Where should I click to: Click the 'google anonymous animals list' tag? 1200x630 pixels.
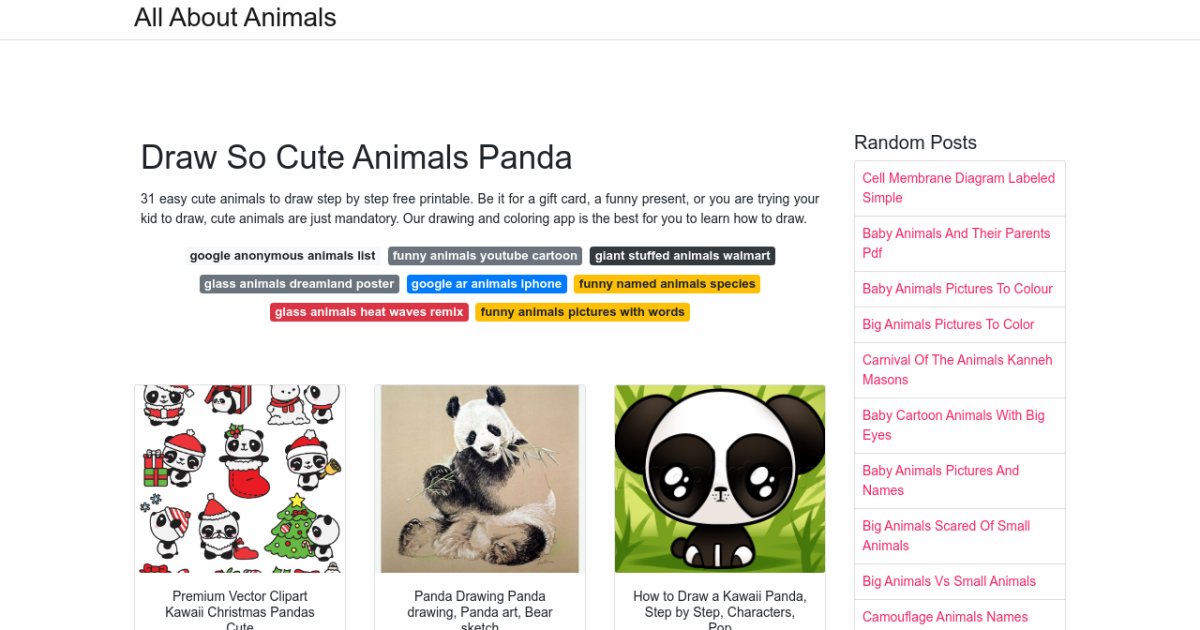tap(281, 255)
